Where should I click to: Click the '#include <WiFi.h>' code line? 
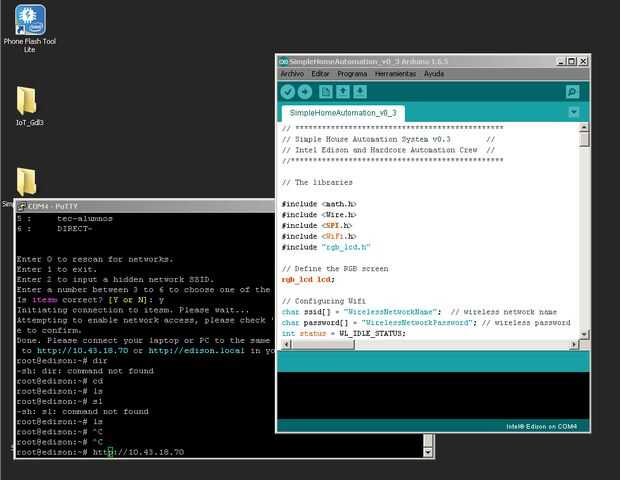coord(319,236)
